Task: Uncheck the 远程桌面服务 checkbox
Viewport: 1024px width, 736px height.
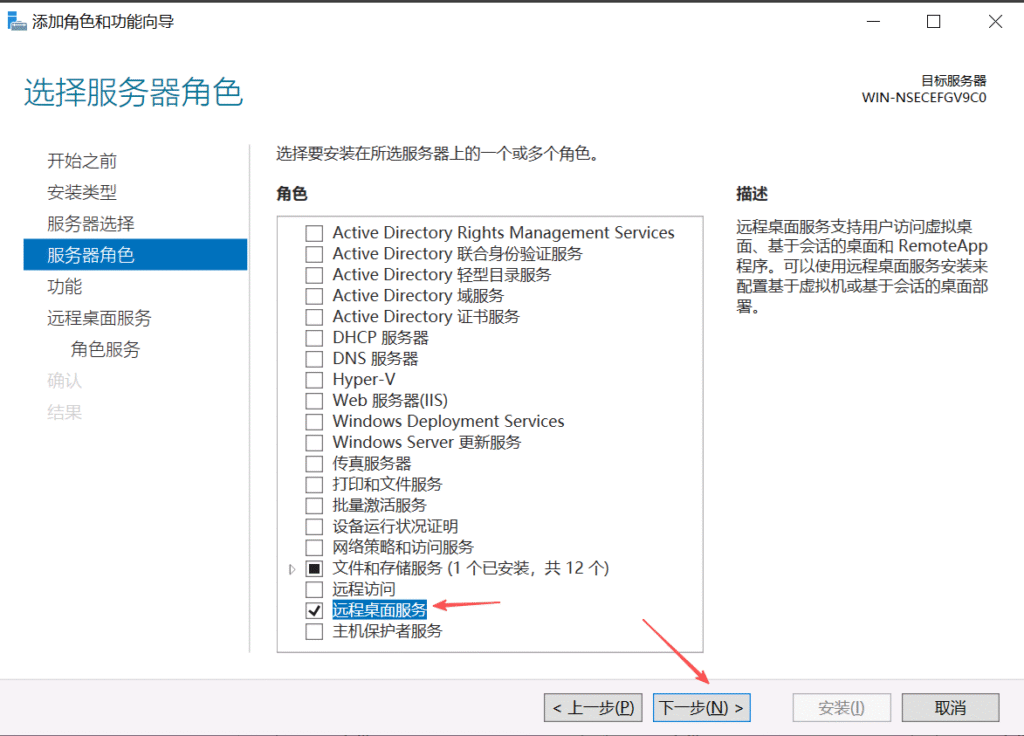Action: point(314,610)
